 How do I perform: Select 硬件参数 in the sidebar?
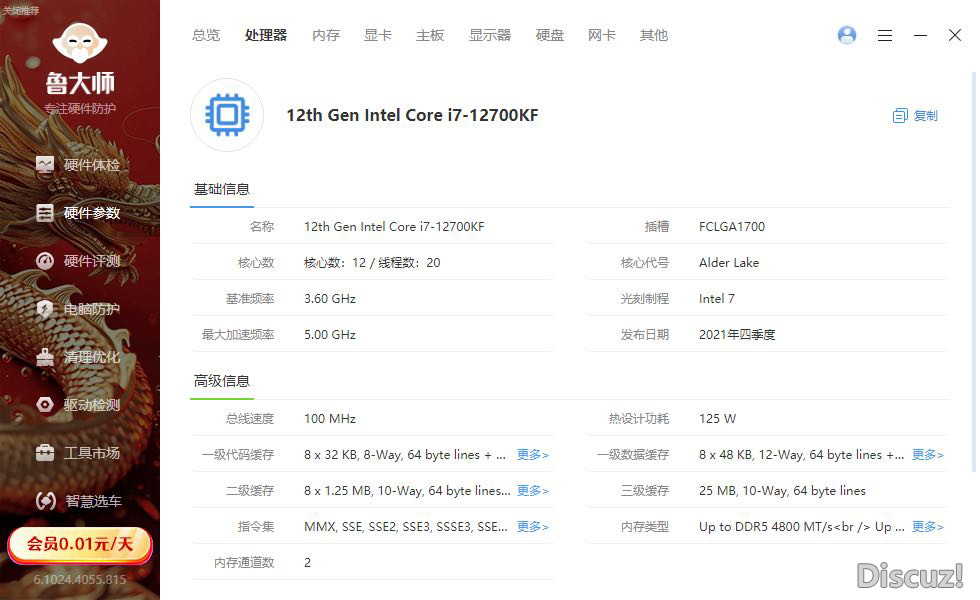(x=79, y=213)
